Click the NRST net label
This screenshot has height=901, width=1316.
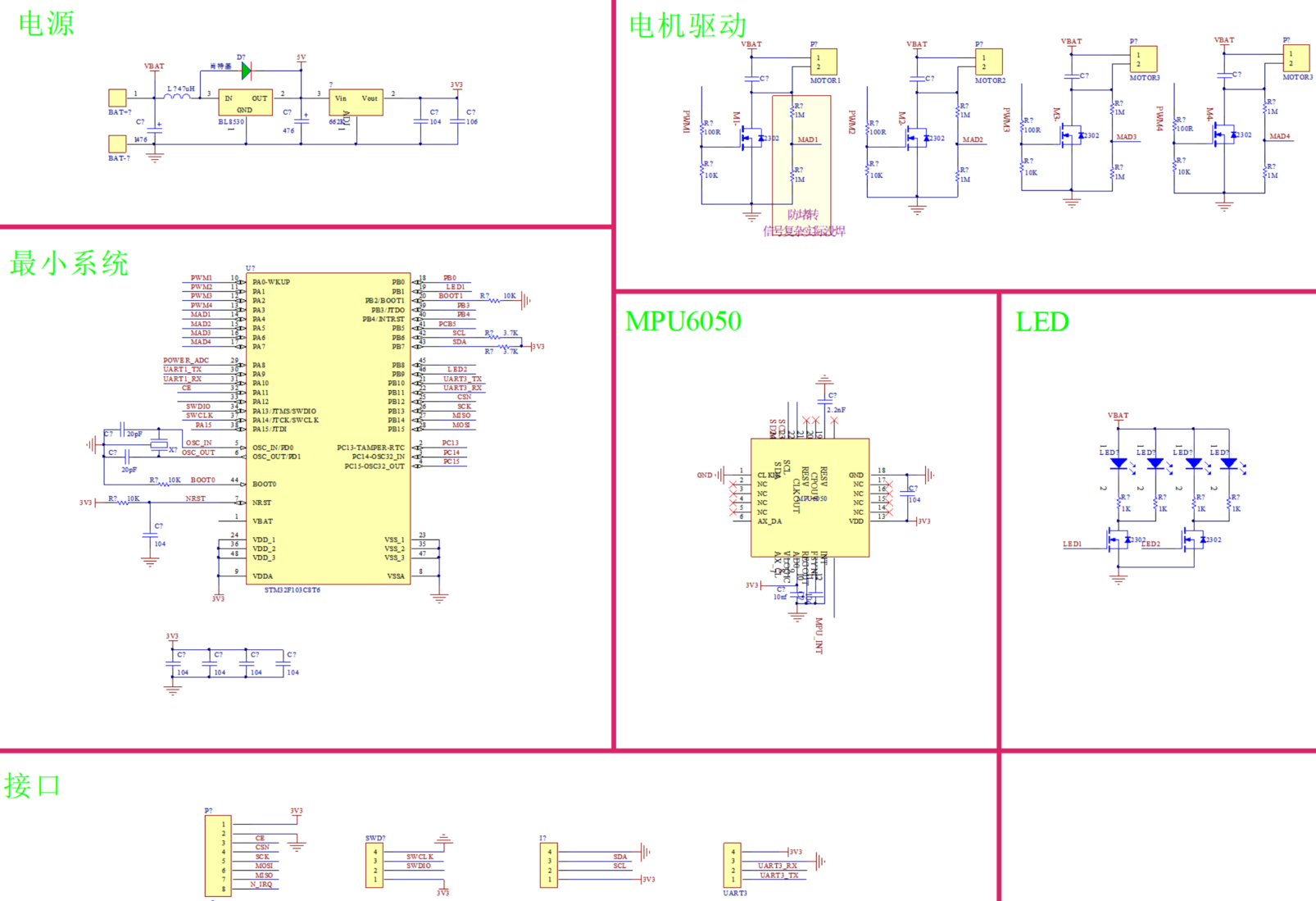195,498
